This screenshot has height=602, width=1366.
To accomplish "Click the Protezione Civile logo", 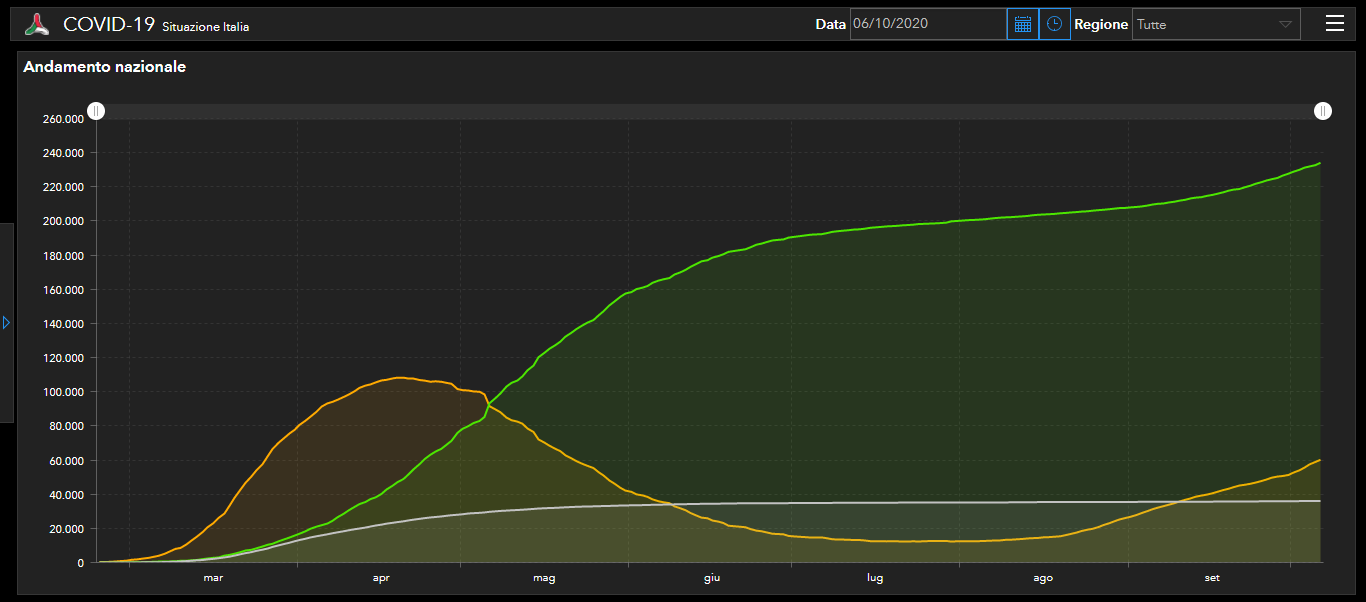I will [x=37, y=24].
